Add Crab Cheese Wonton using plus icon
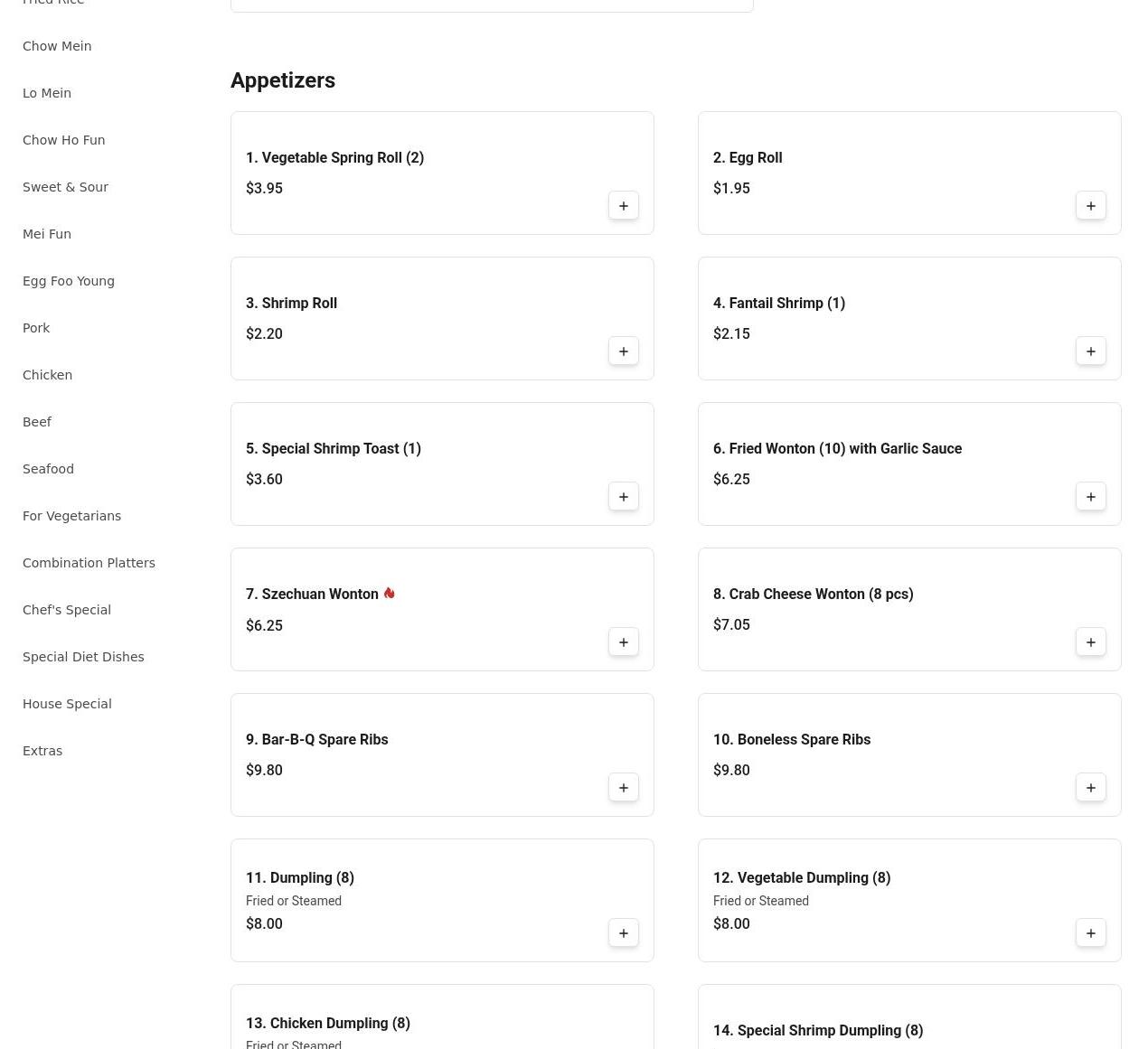Viewport: 1148px width, 1049px height. [x=1091, y=642]
